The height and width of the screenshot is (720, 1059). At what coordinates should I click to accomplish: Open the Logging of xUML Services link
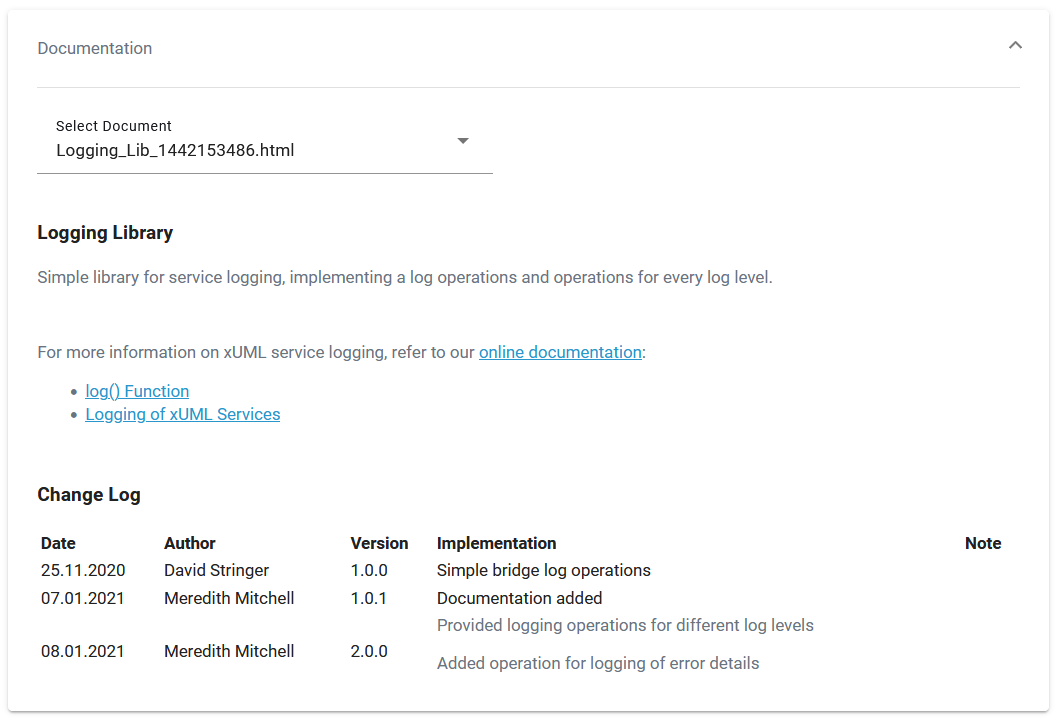click(x=182, y=414)
